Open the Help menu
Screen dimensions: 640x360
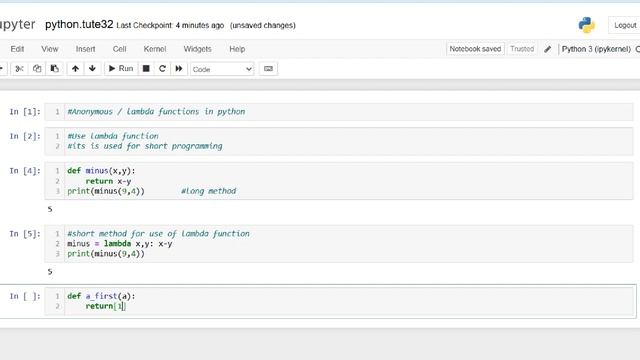(237, 49)
